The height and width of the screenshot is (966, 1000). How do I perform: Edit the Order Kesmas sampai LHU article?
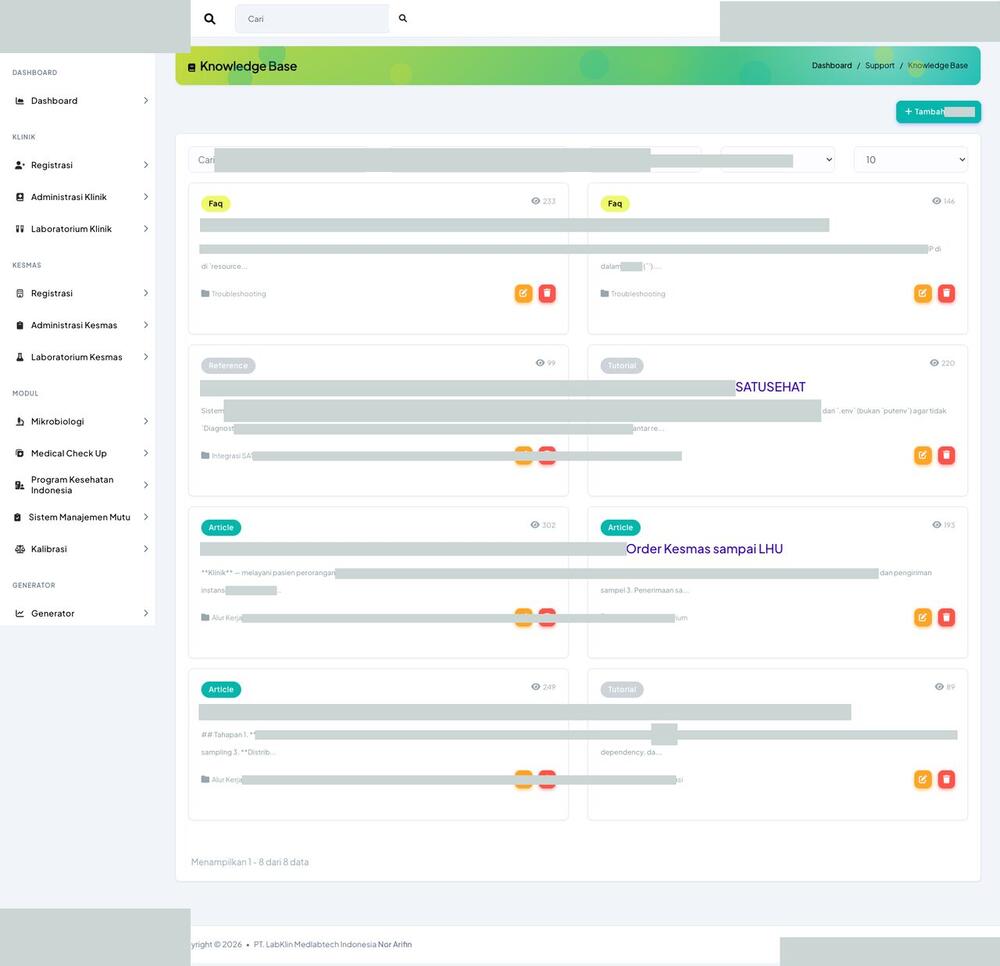[923, 617]
